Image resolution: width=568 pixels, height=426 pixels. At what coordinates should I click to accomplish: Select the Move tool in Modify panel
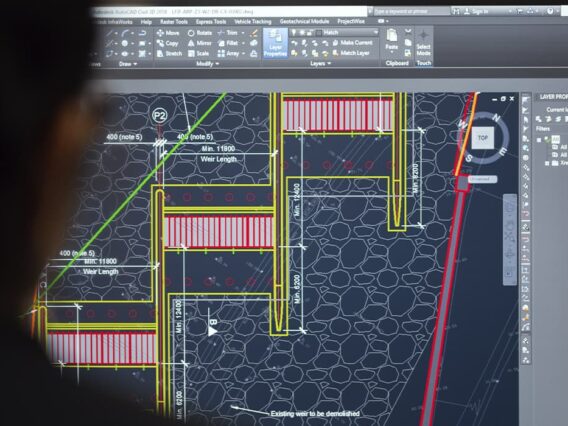(x=168, y=33)
